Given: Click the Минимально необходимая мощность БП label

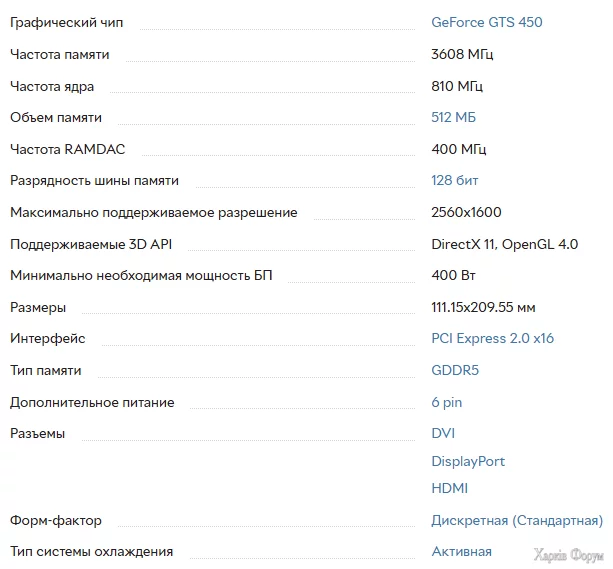Looking at the screenshot, I should (x=140, y=276).
